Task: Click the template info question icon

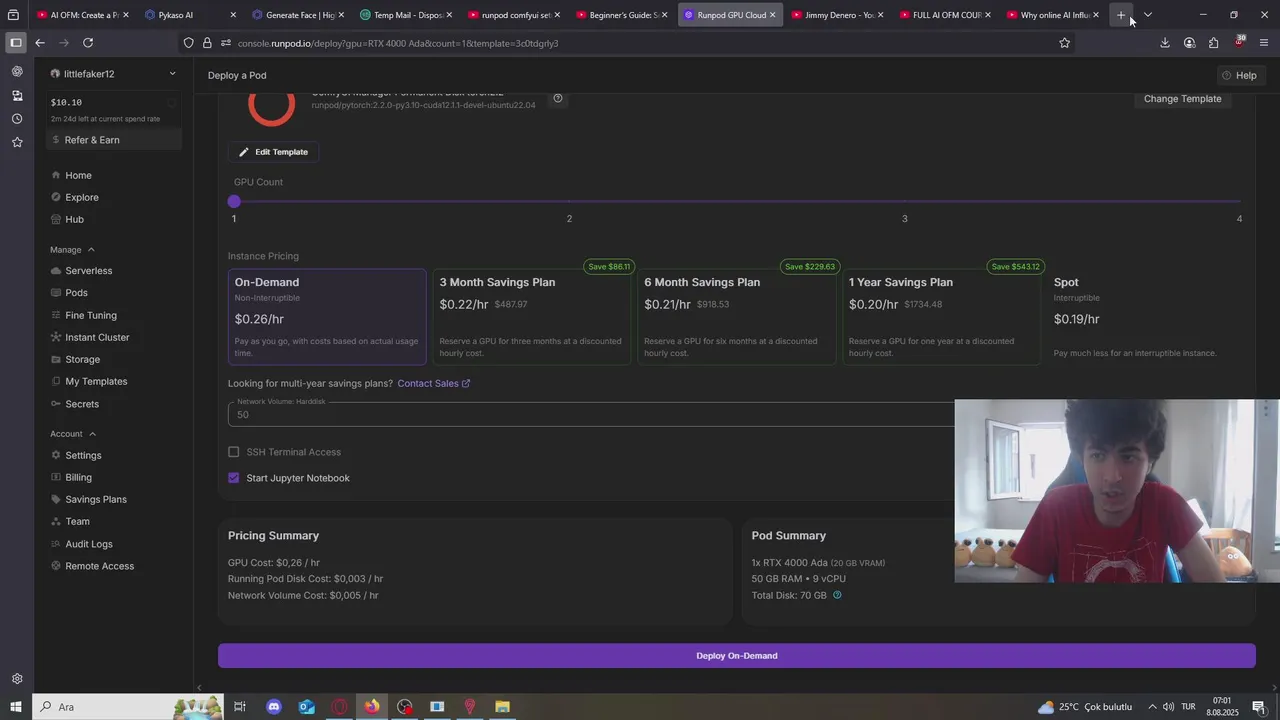Action: [558, 98]
